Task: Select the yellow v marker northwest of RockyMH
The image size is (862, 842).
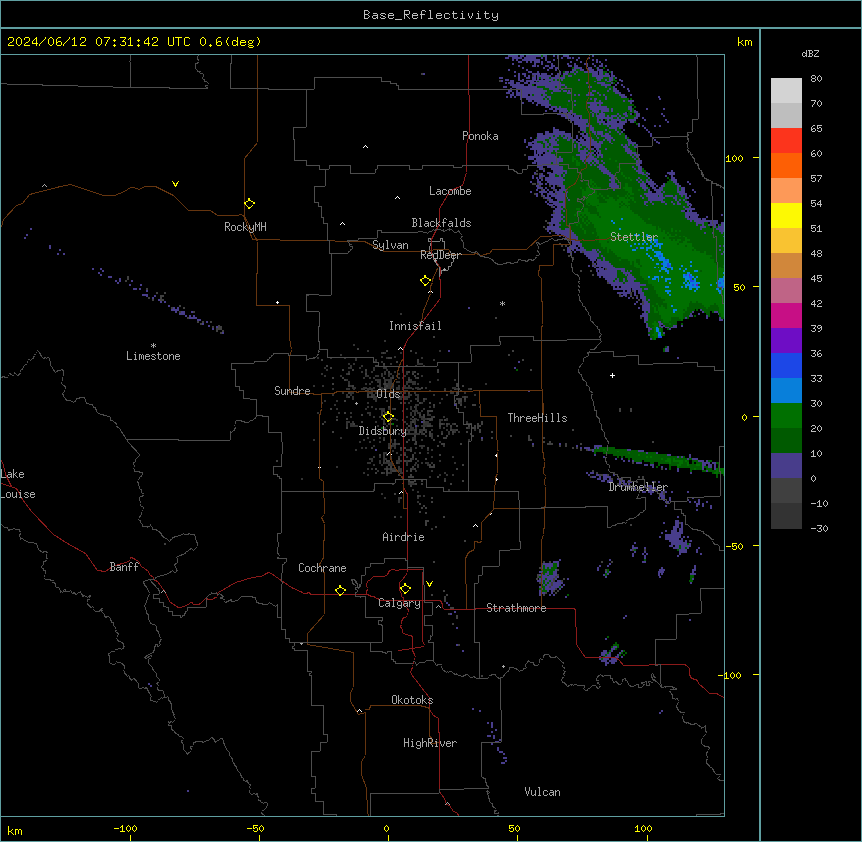Action: (175, 184)
